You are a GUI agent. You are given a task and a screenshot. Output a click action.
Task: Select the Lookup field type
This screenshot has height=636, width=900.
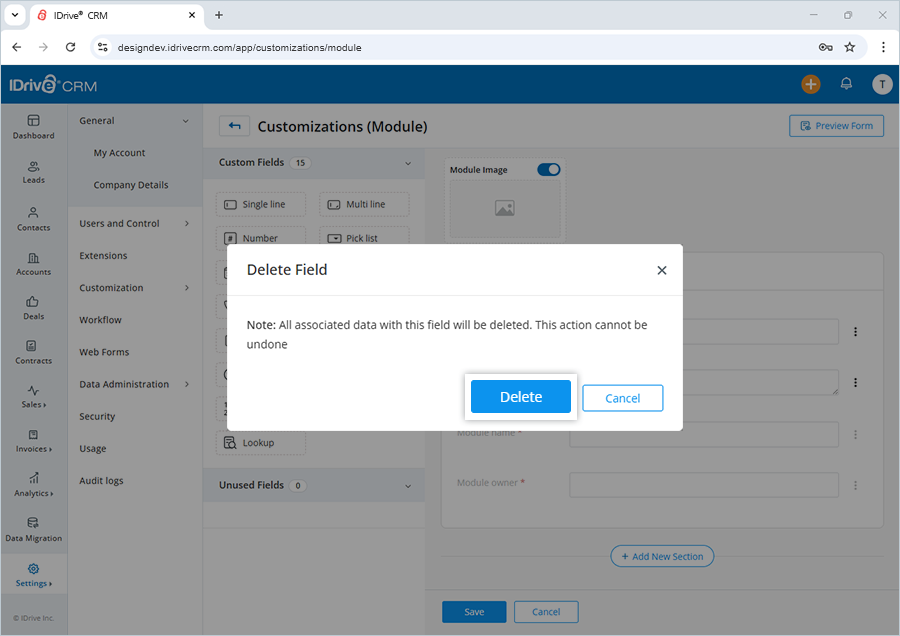click(x=260, y=442)
